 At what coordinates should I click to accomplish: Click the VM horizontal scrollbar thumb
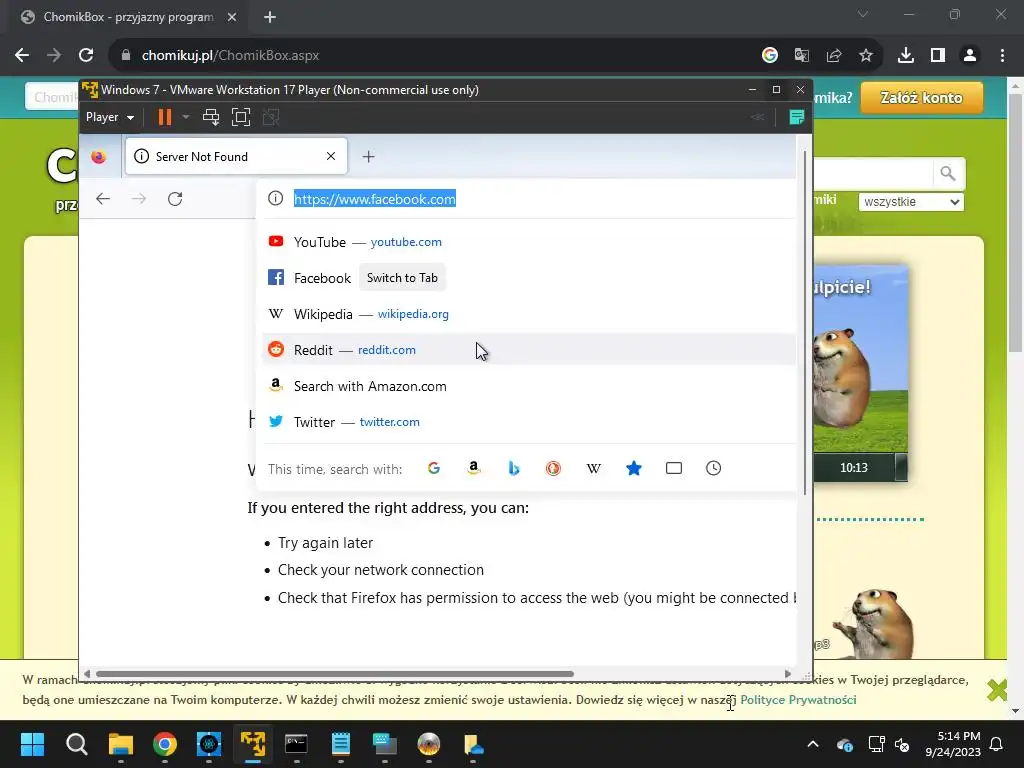coord(334,674)
